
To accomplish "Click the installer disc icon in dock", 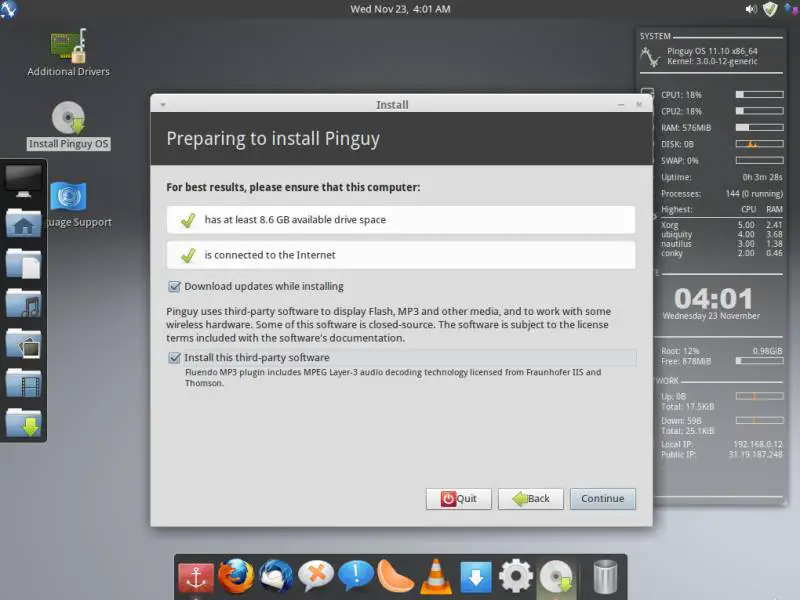I will 556,578.
